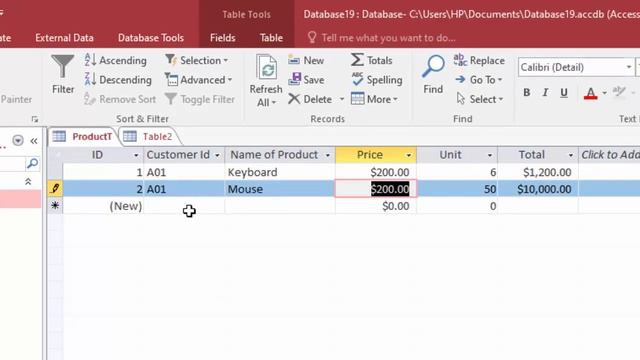Toggle Italic formatting
This screenshot has width=640, height=360.
click(545, 93)
